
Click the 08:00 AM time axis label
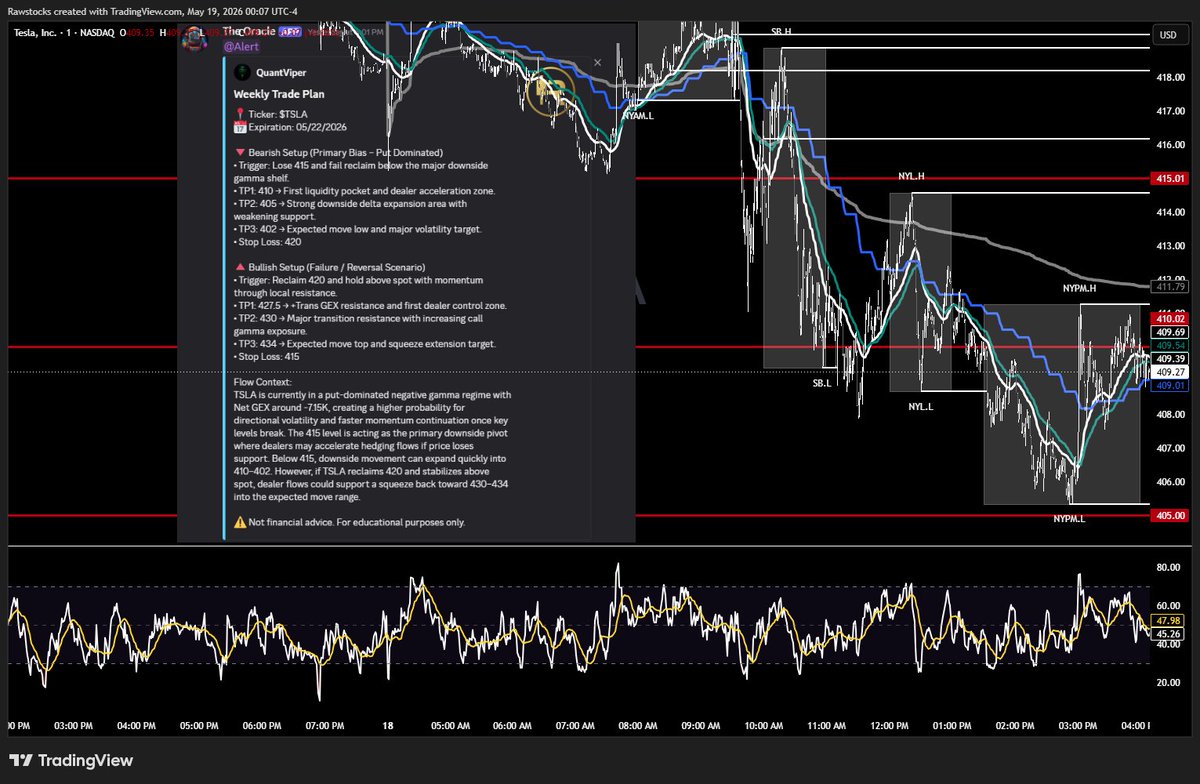coord(638,724)
